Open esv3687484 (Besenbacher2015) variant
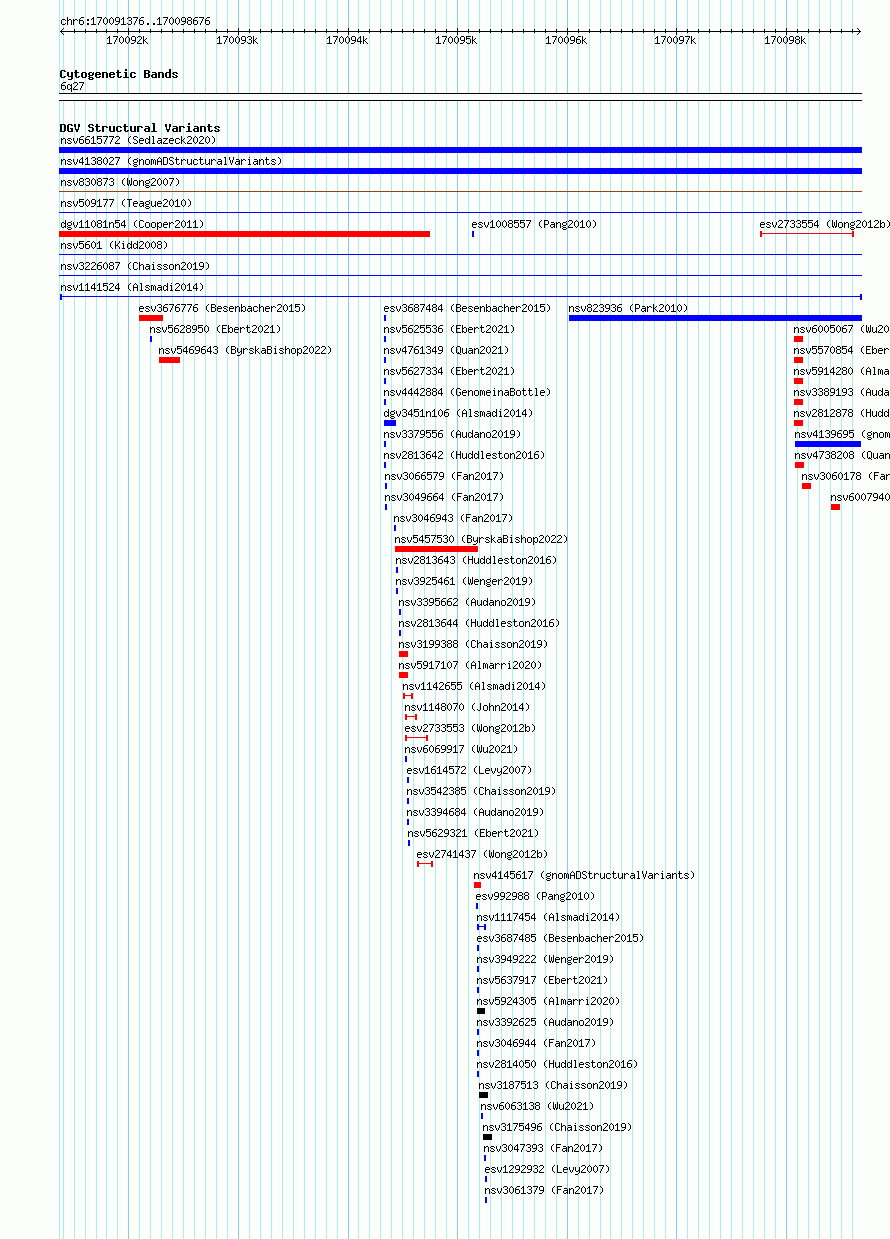 click(x=467, y=308)
